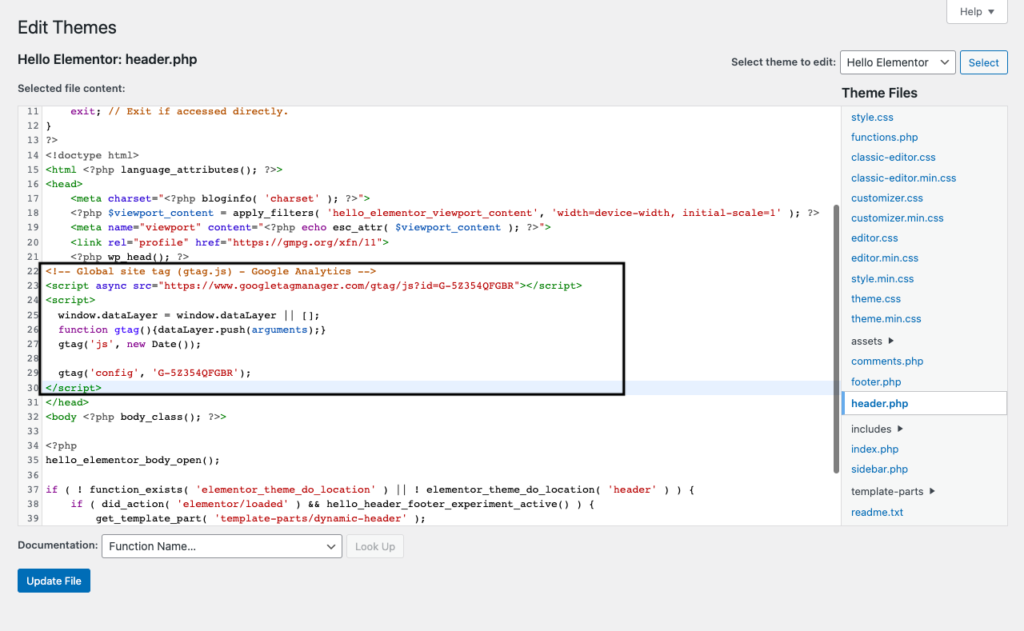
Task: Click hello_elementor_body_open() line
Action: (x=133, y=461)
